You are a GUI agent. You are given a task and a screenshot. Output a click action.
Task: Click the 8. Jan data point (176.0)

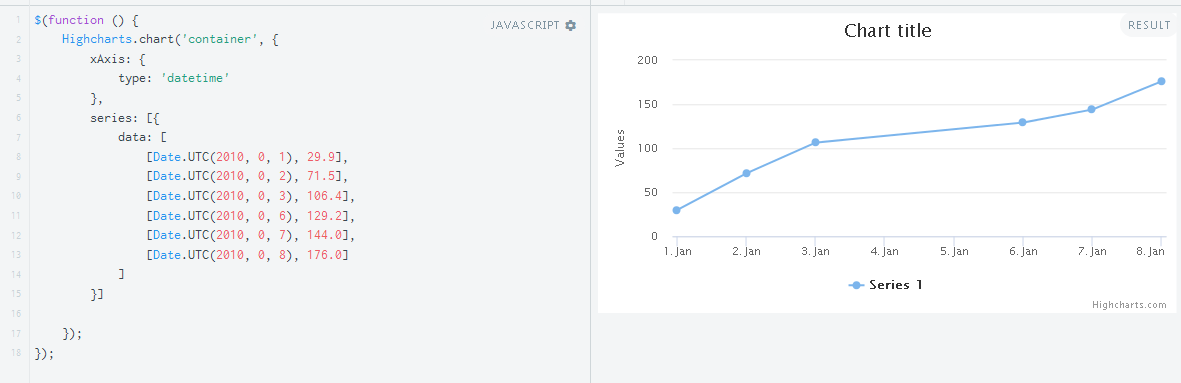point(1161,81)
